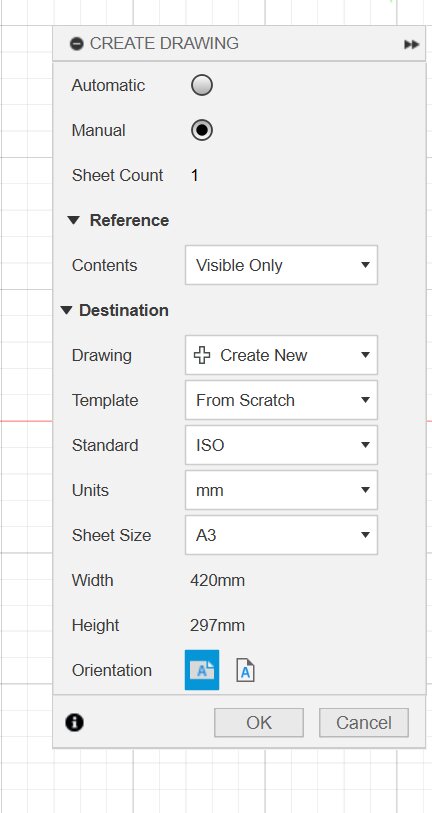
Task: Collapse the Destination section
Action: [66, 311]
